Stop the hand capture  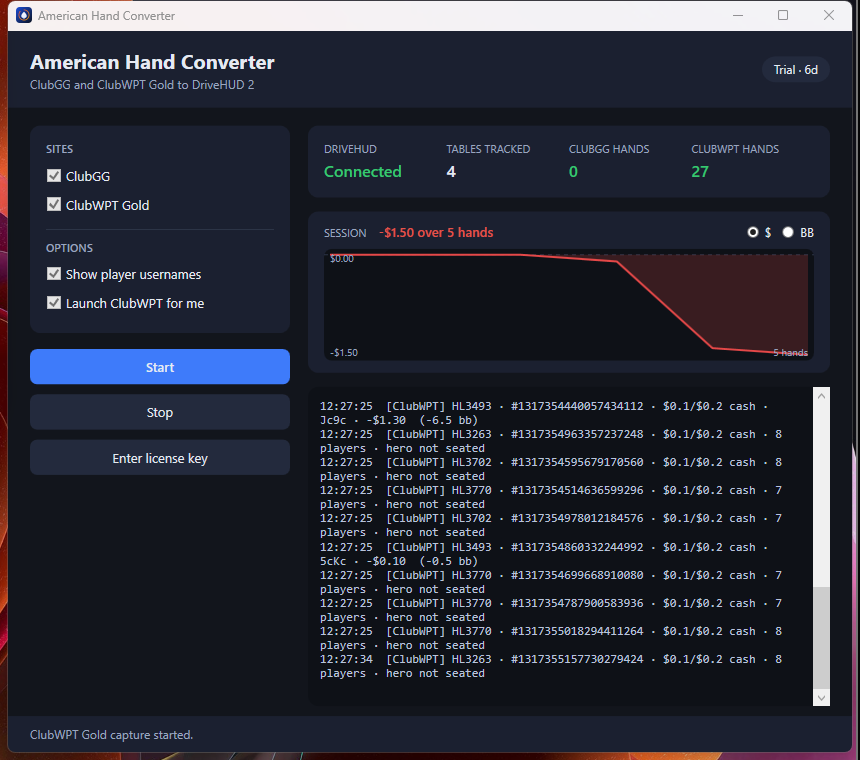click(160, 412)
